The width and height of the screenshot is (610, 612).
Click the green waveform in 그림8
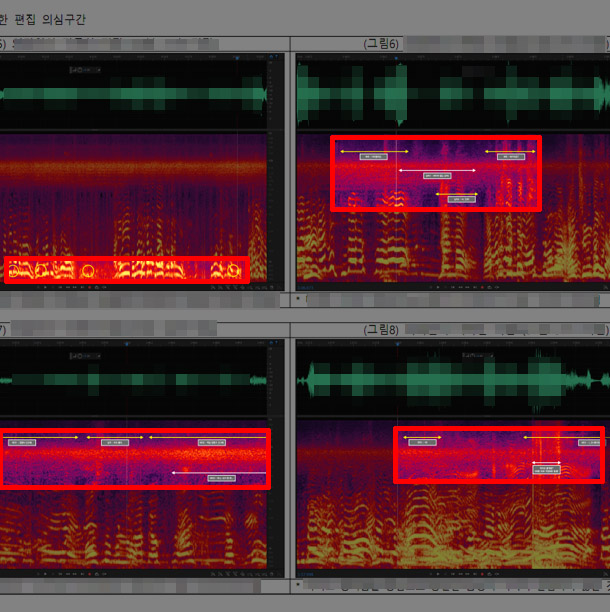(x=450, y=382)
